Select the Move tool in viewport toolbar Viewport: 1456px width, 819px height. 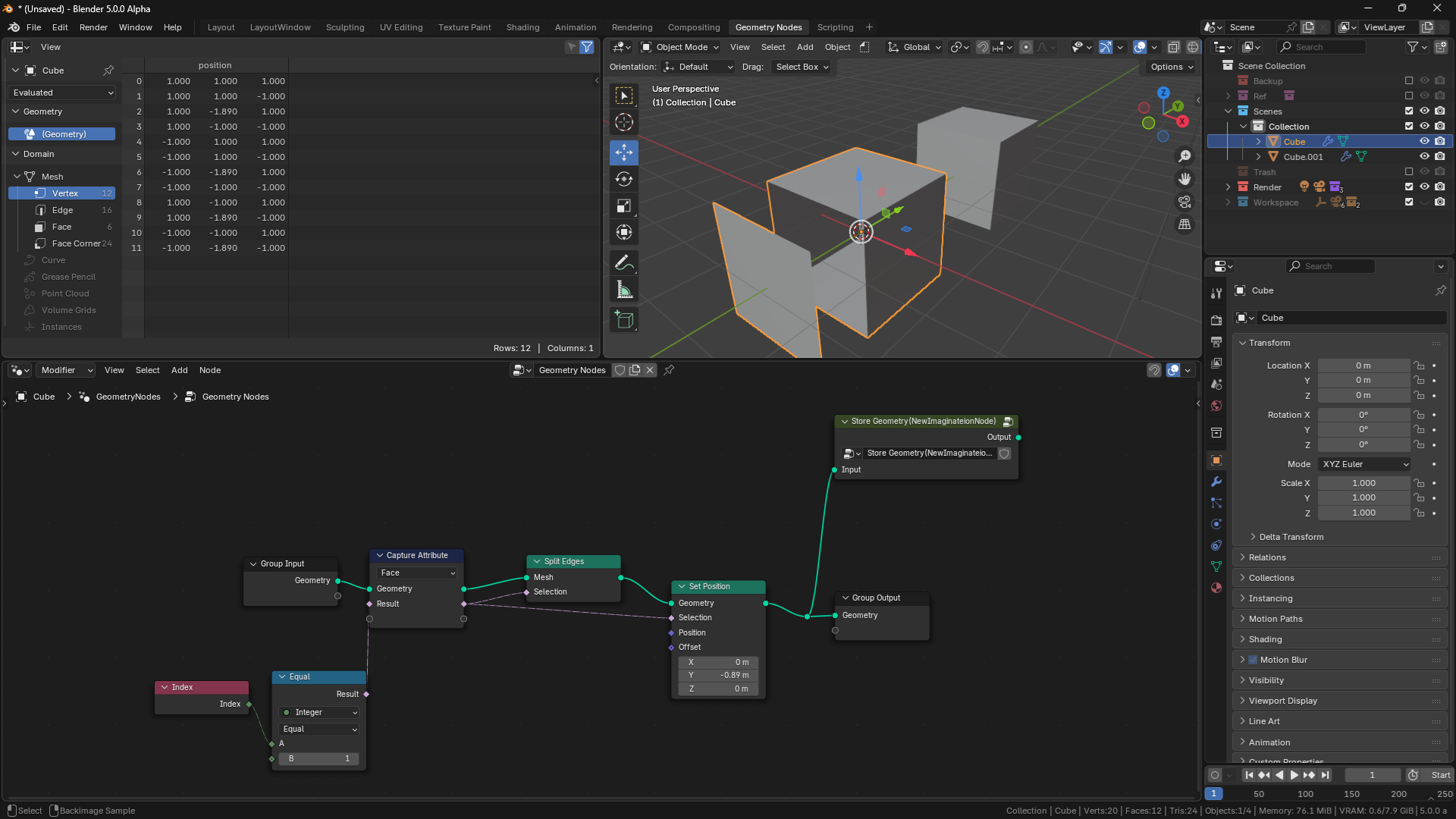point(624,152)
